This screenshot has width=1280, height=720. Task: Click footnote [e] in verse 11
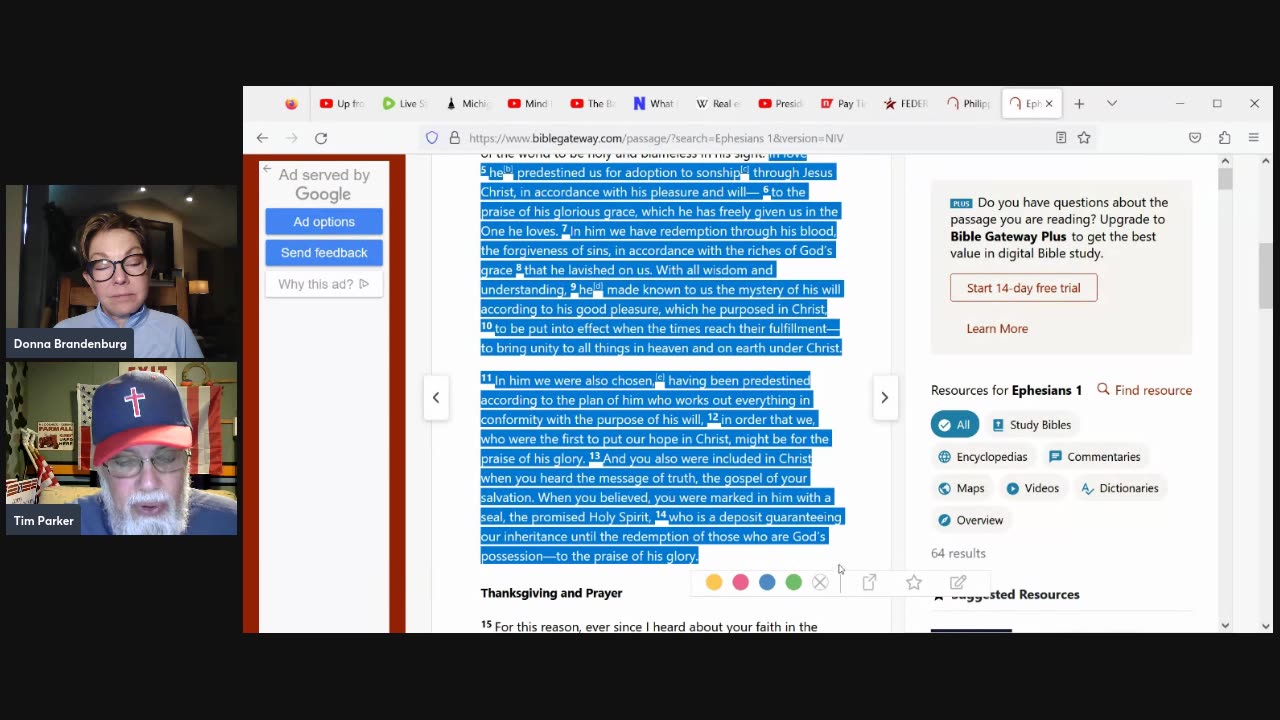pyautogui.click(x=660, y=379)
